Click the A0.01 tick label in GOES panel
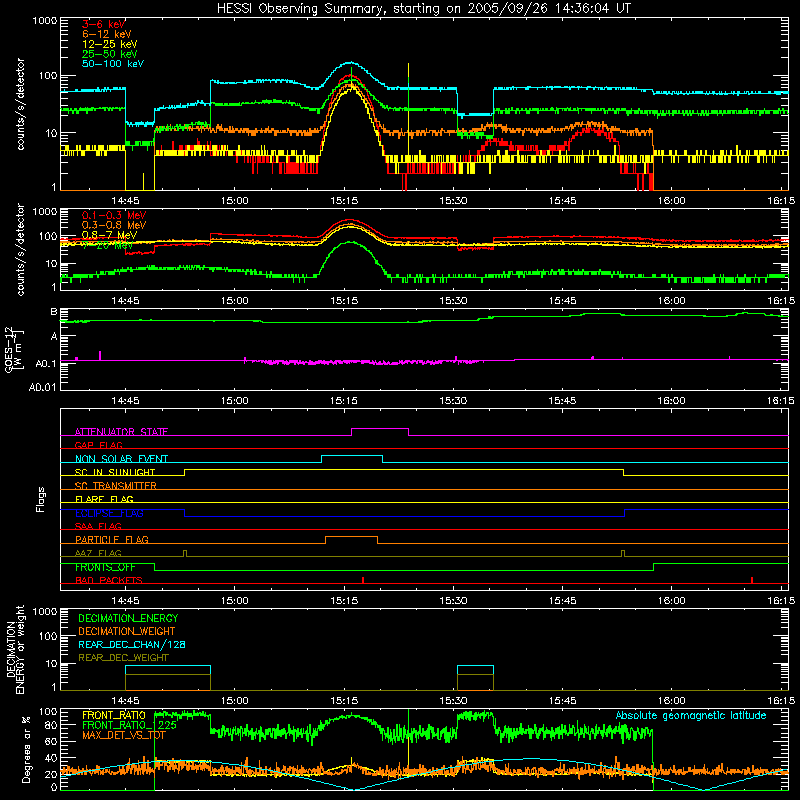Viewport: 800px width, 800px height. pos(42,387)
